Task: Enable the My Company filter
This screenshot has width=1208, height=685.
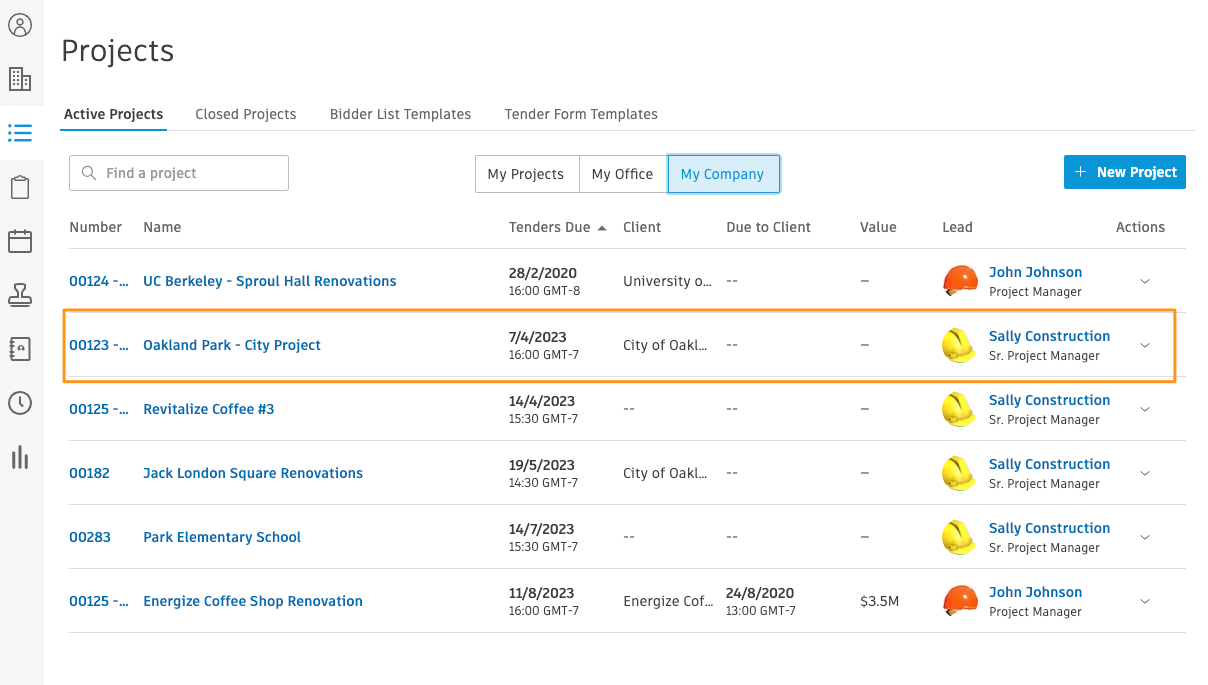Action: pos(723,173)
